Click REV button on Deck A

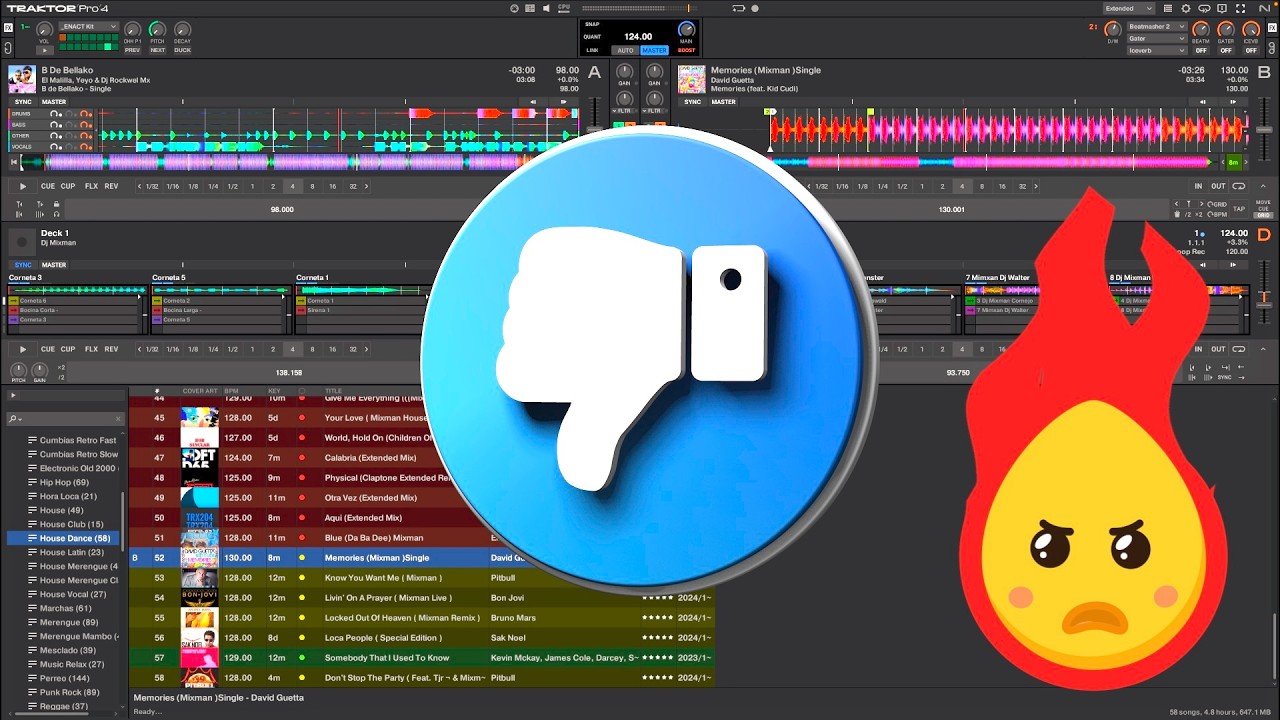(111, 186)
